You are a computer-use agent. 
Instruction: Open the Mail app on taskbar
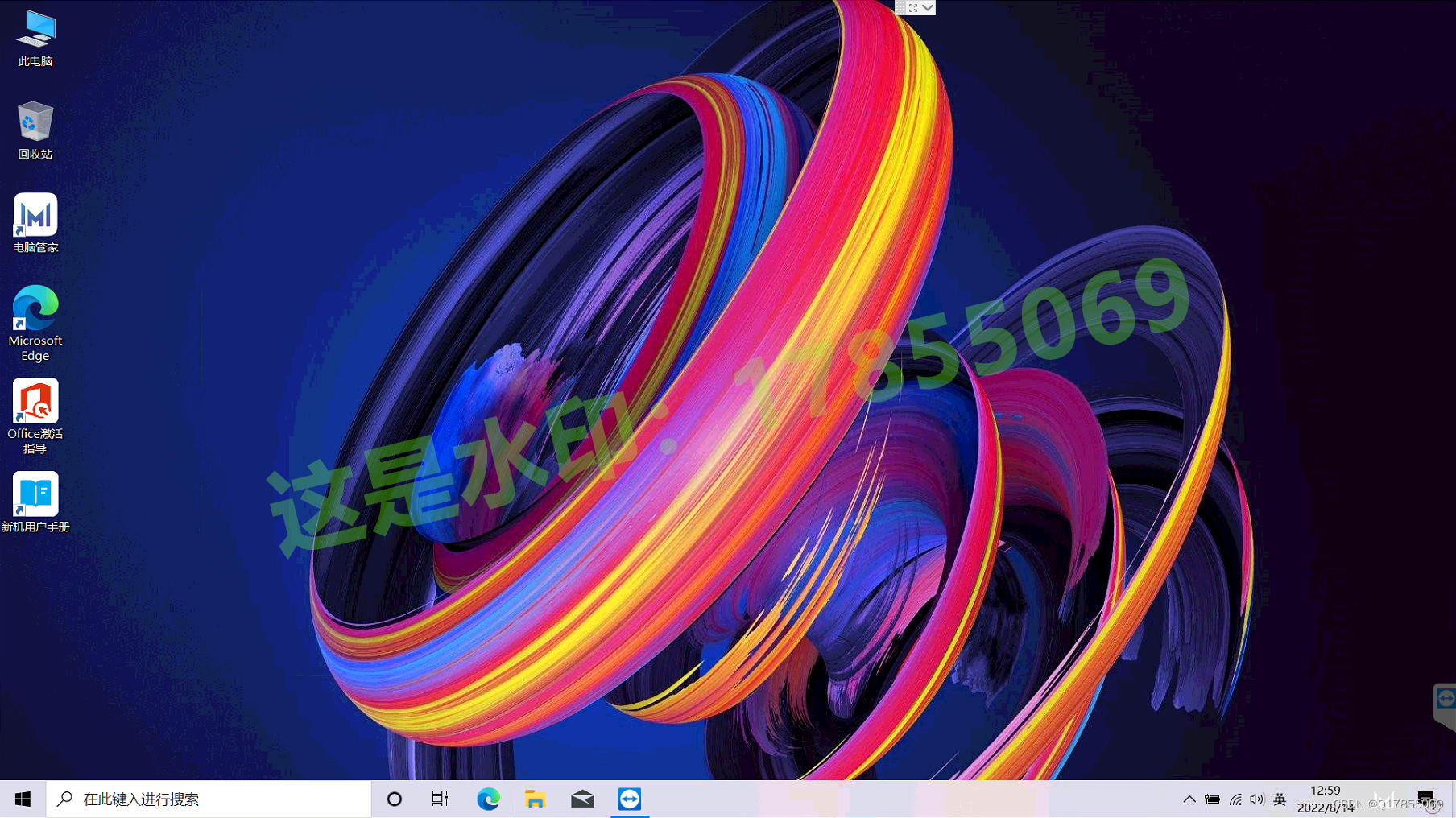[x=582, y=799]
